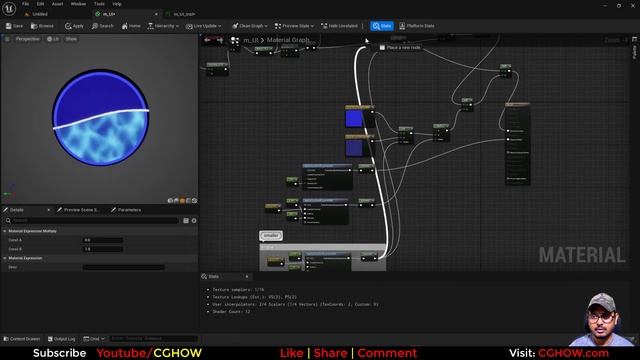640x360 pixels.
Task: Select the 'smaller' comment label
Action: click(271, 236)
